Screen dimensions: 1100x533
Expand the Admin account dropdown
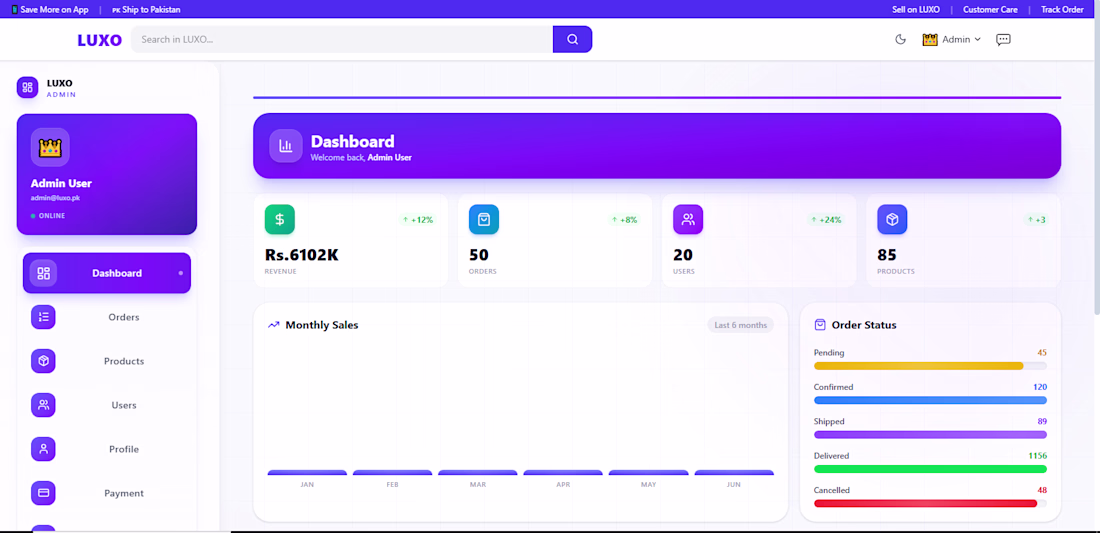click(951, 40)
